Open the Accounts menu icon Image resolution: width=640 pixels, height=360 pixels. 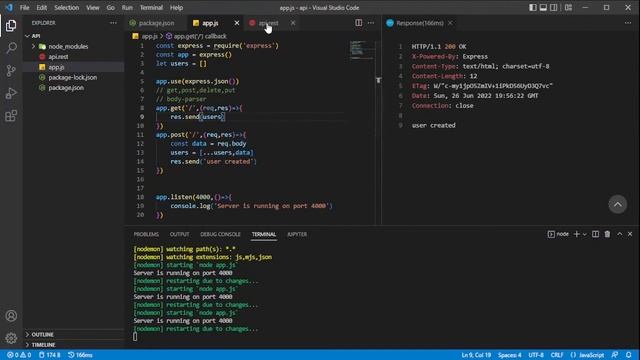pyautogui.click(x=11, y=316)
